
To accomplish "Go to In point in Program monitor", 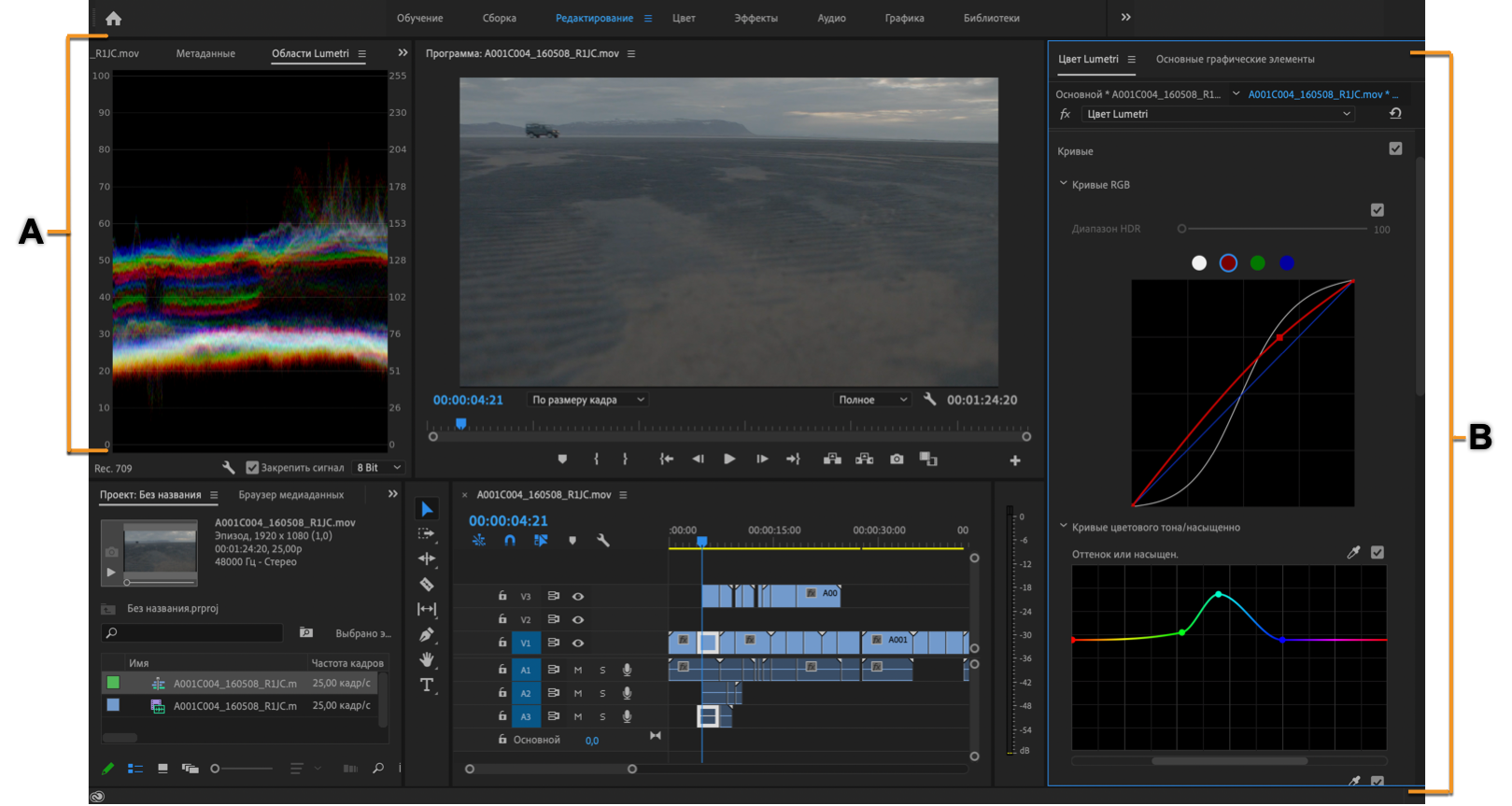I will coord(666,460).
